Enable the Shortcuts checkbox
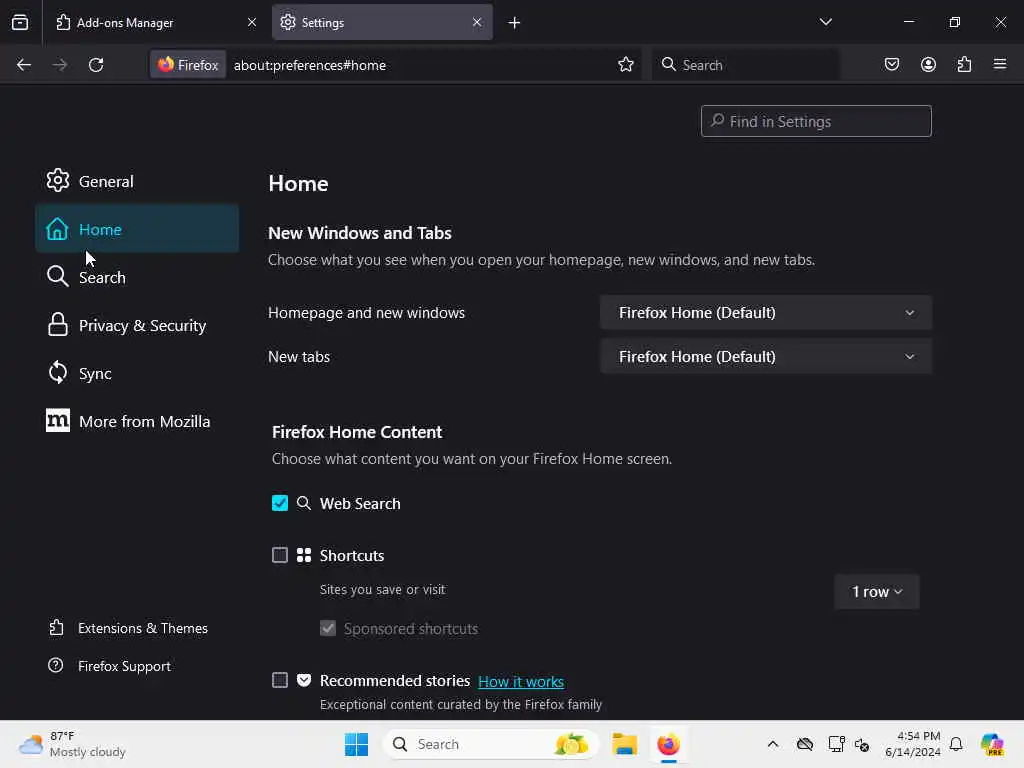 click(280, 555)
